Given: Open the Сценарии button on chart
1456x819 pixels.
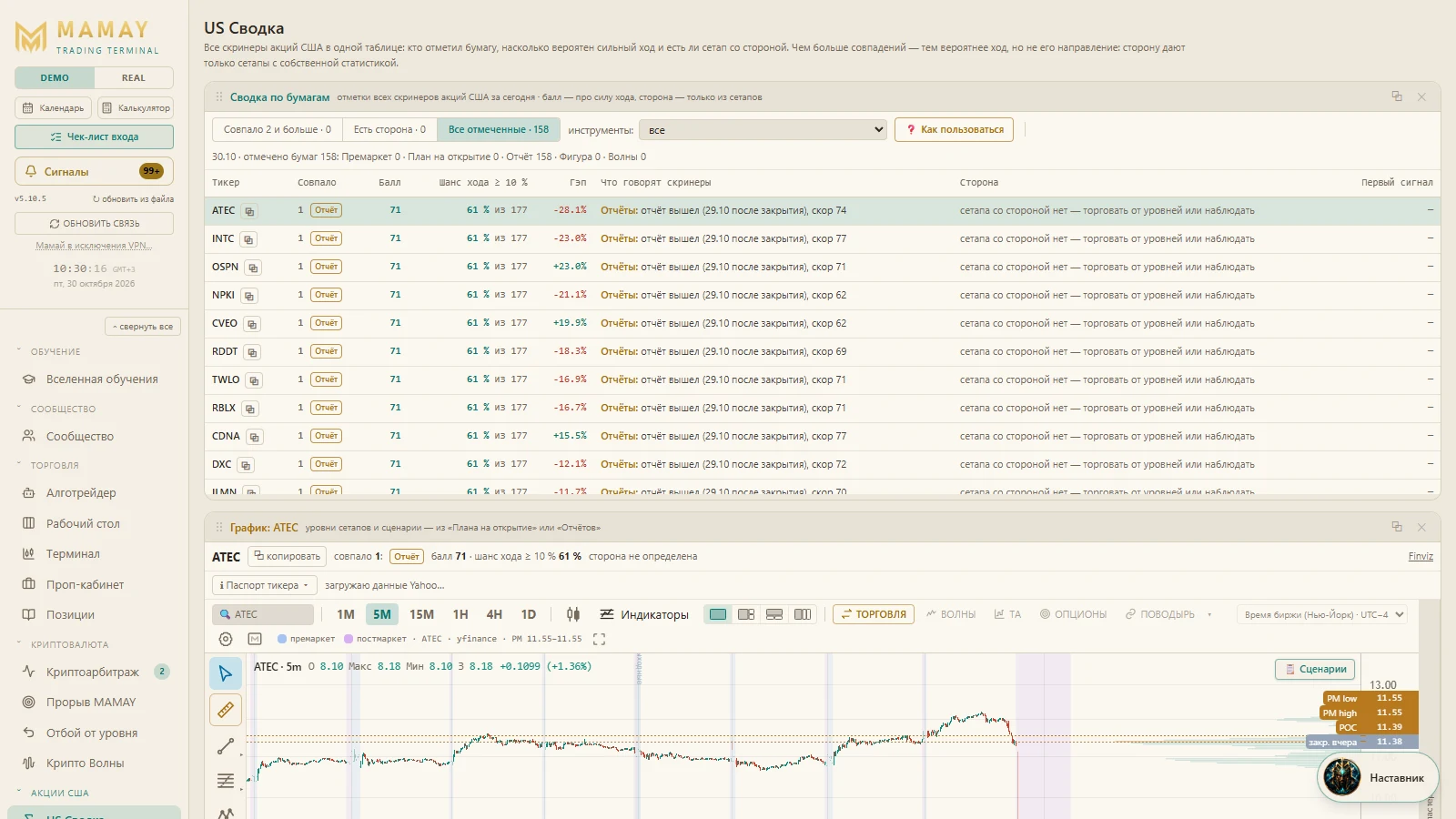Looking at the screenshot, I should click(x=1315, y=669).
